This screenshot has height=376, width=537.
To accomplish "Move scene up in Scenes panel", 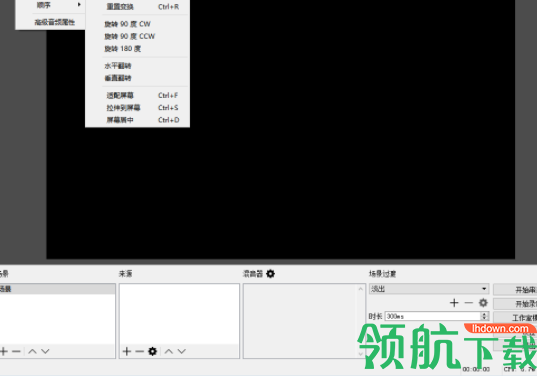I will point(32,351).
